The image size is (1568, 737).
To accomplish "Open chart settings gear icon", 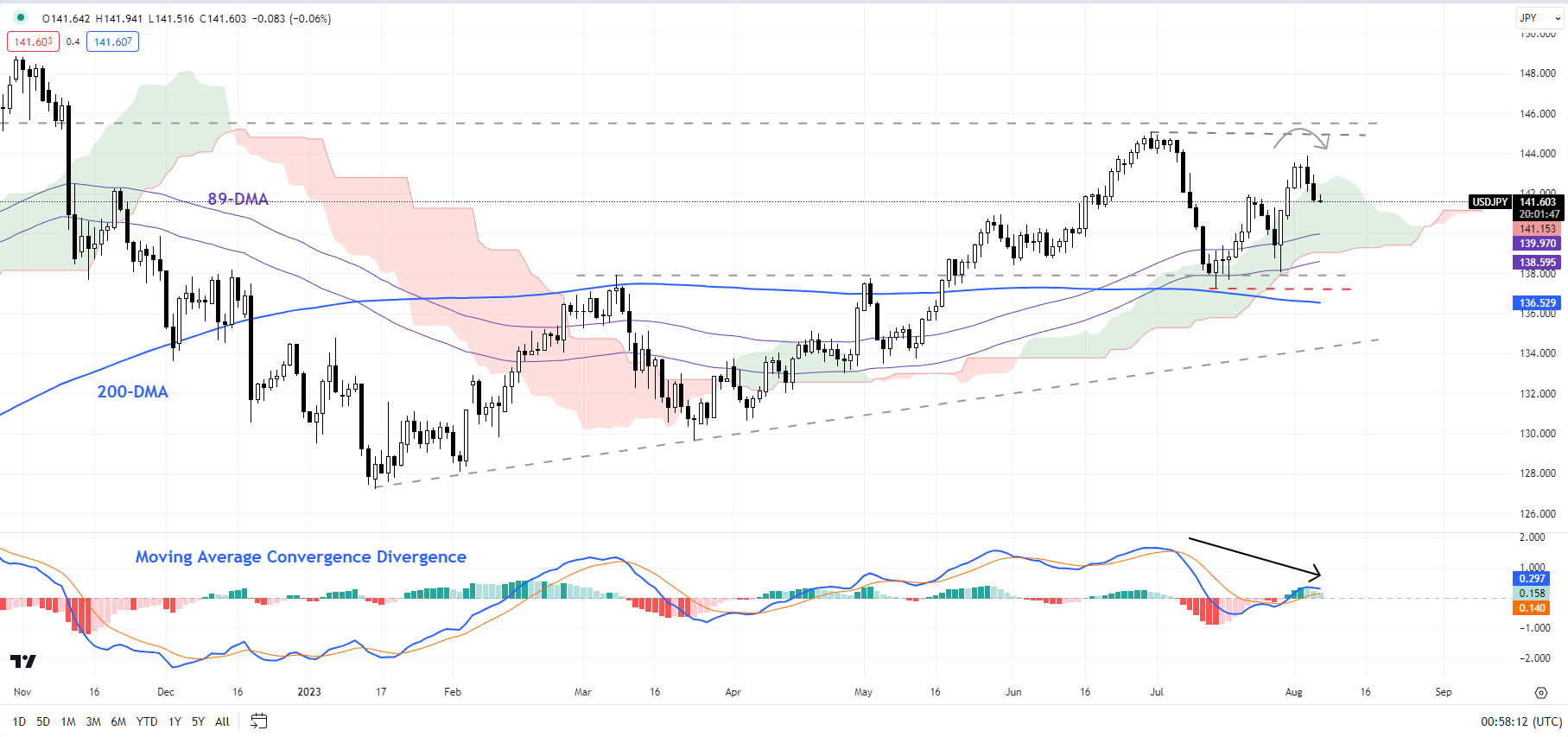I will 1541,692.
